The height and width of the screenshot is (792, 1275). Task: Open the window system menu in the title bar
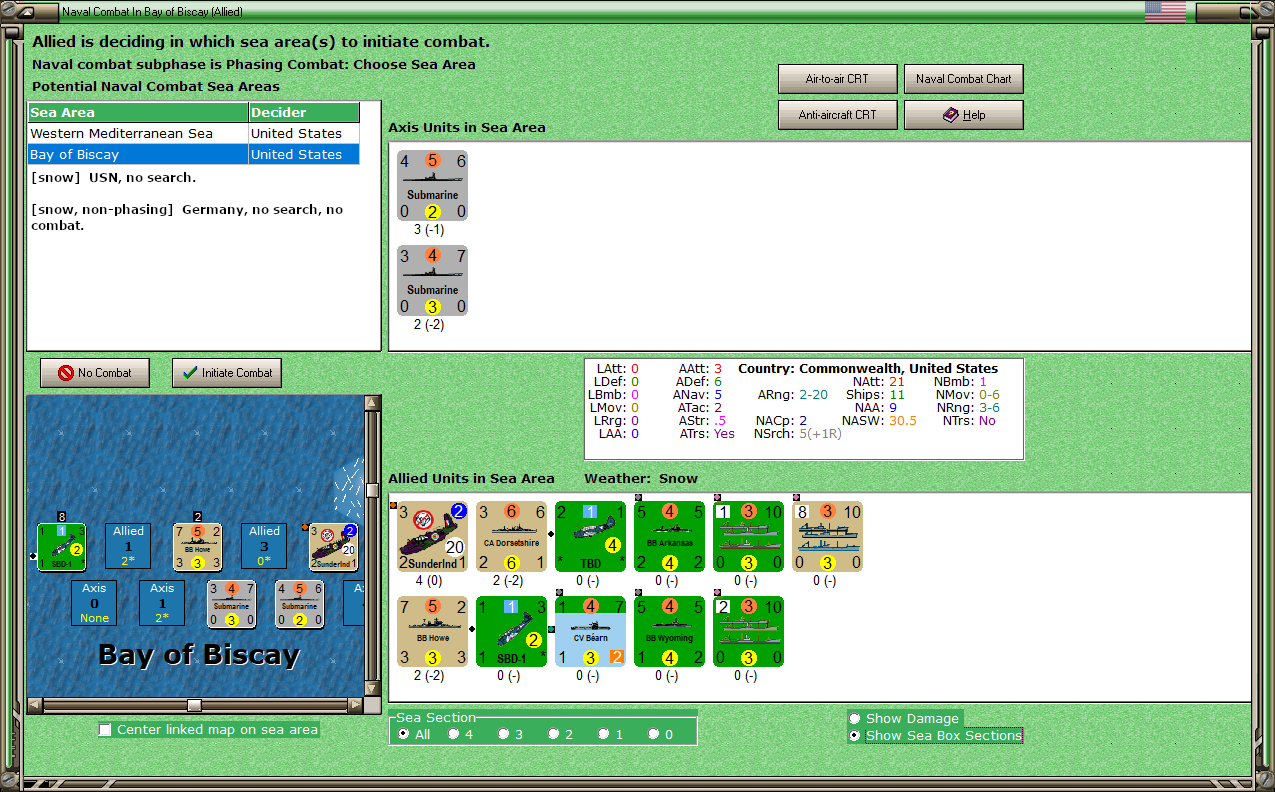[28, 12]
